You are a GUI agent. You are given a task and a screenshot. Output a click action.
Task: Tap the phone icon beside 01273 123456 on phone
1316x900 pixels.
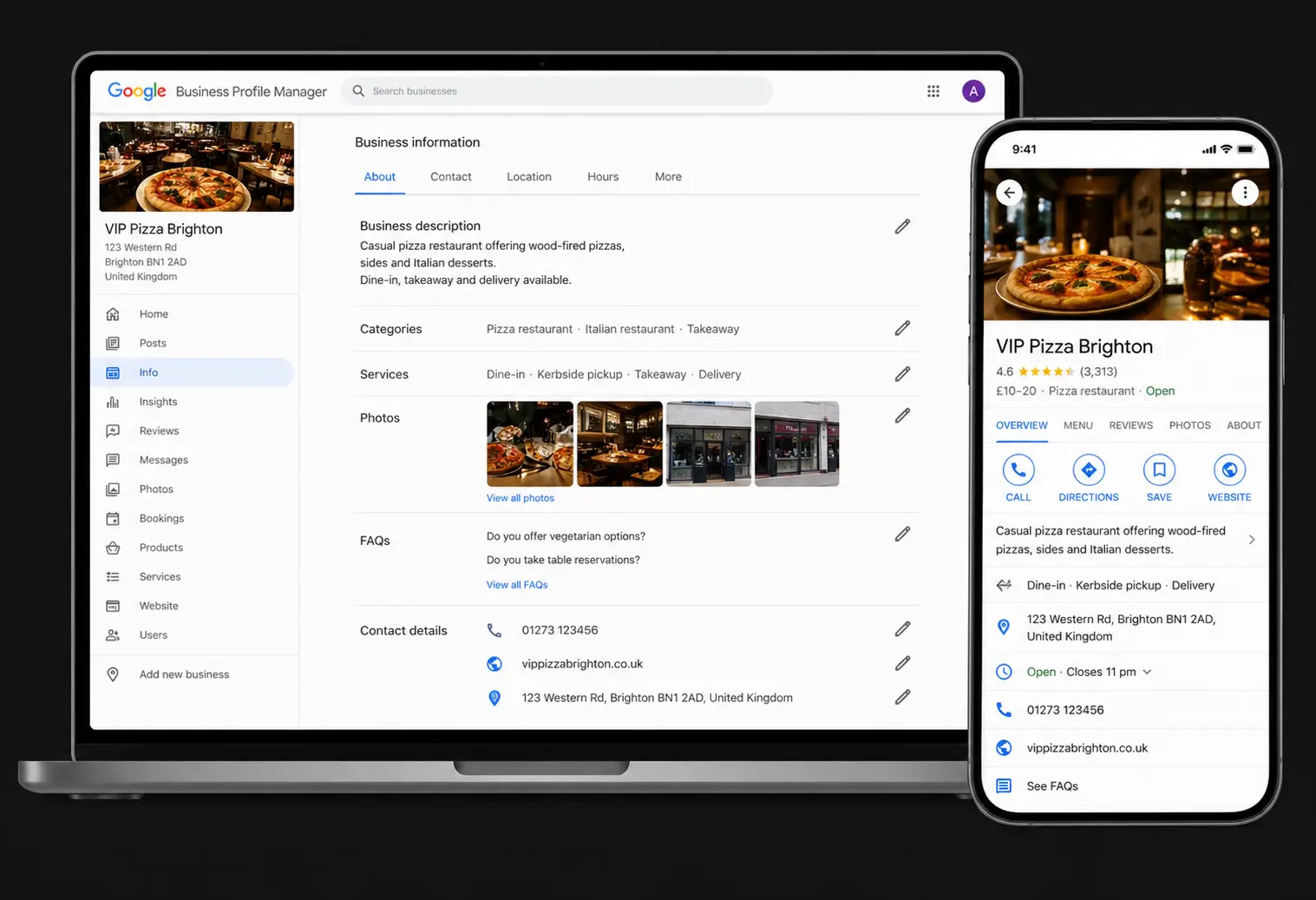pyautogui.click(x=1004, y=710)
